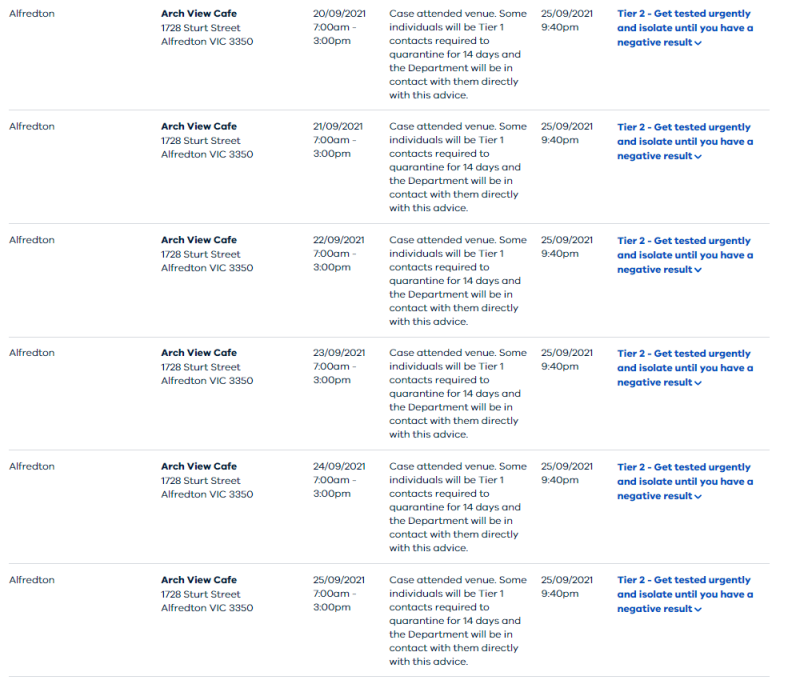
Task: Select Arch View Cafe name in 22/09/2021 row
Action: [x=199, y=240]
